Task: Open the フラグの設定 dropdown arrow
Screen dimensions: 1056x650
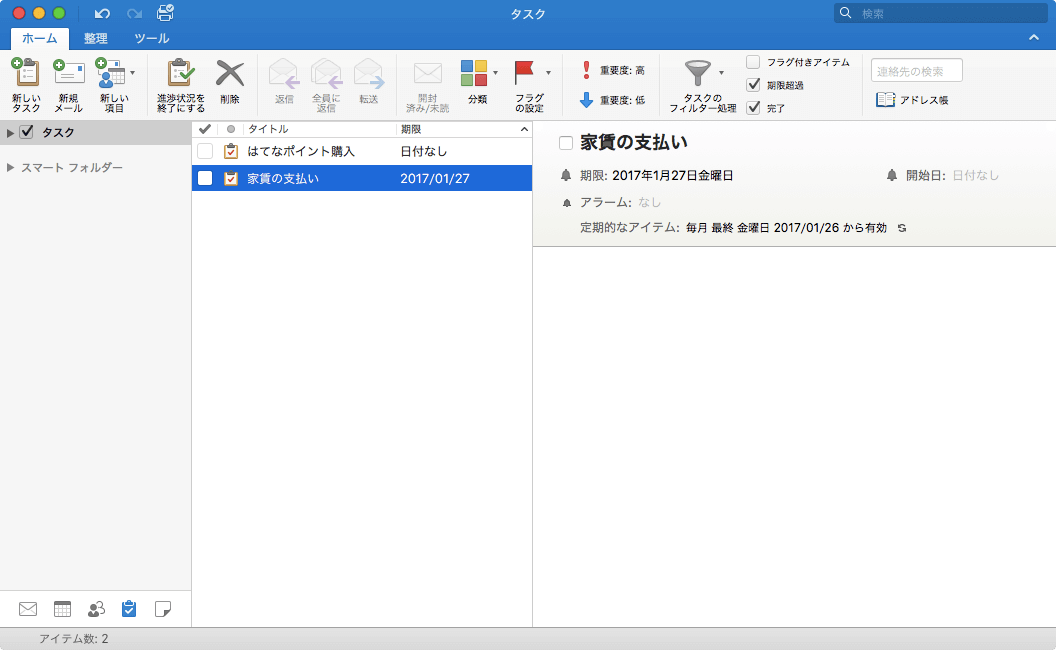Action: (x=548, y=73)
